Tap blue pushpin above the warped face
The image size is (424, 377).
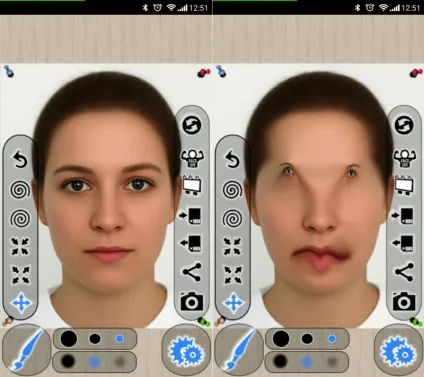coord(221,71)
